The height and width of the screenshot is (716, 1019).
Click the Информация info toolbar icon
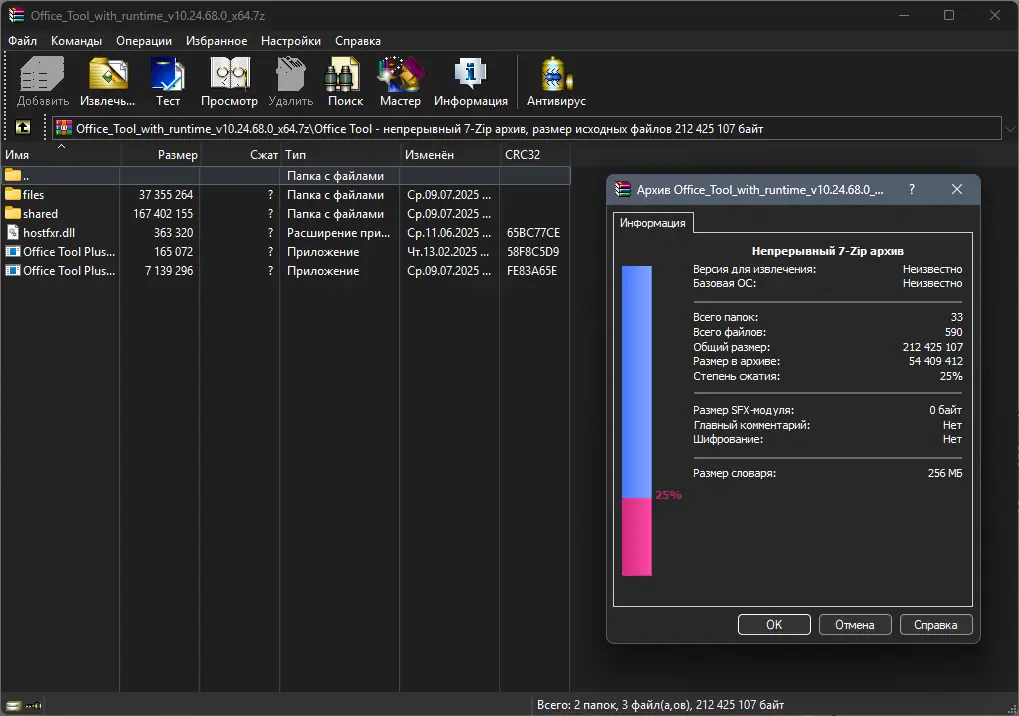(x=471, y=80)
